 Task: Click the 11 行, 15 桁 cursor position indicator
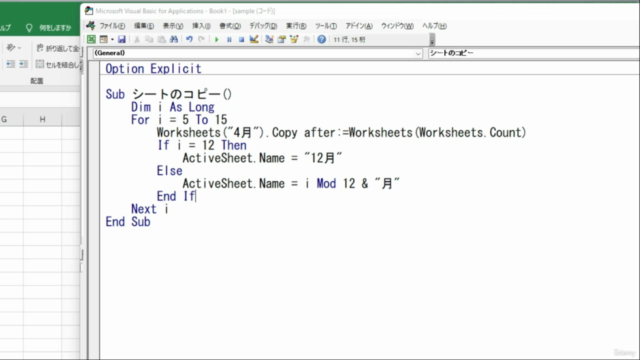(x=349, y=40)
